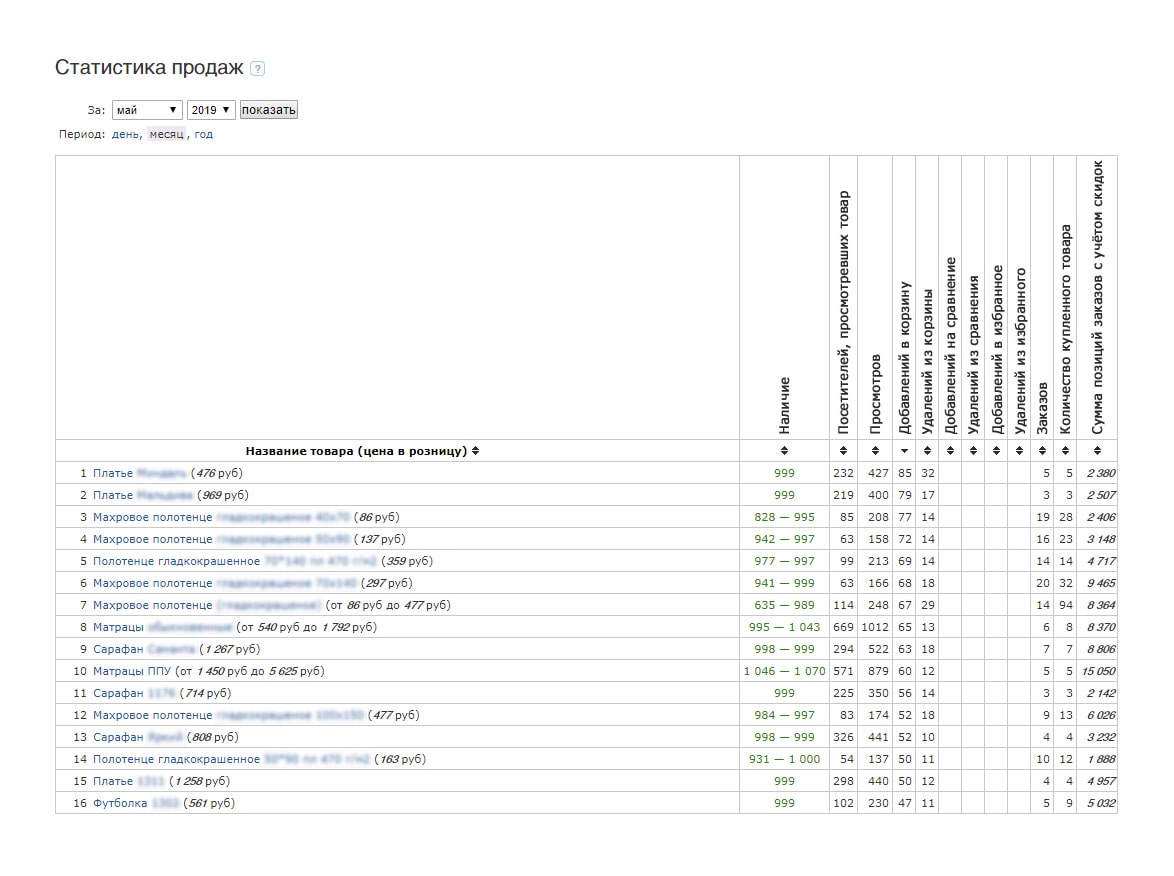
Task: Sort the table by Наличие column
Action: tap(784, 450)
